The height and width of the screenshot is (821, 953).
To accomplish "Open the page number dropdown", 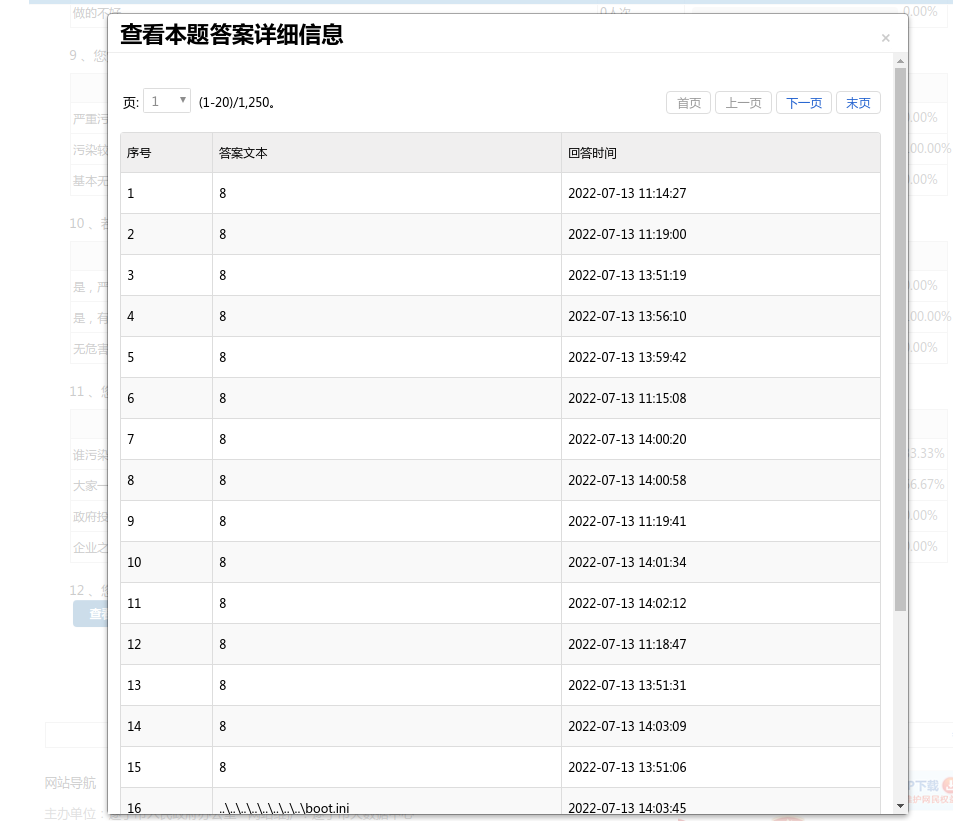I will (x=167, y=101).
